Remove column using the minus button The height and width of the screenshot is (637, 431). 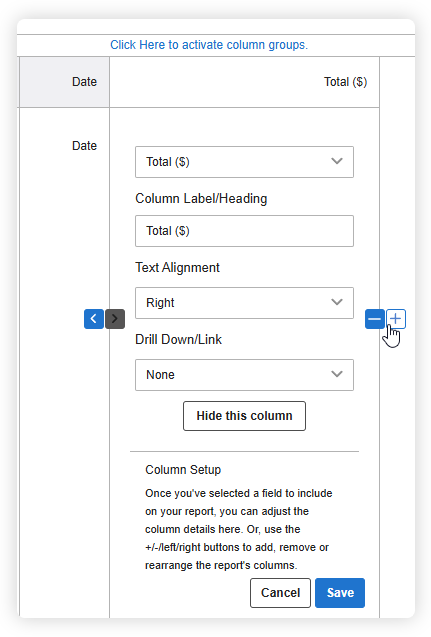coord(375,319)
